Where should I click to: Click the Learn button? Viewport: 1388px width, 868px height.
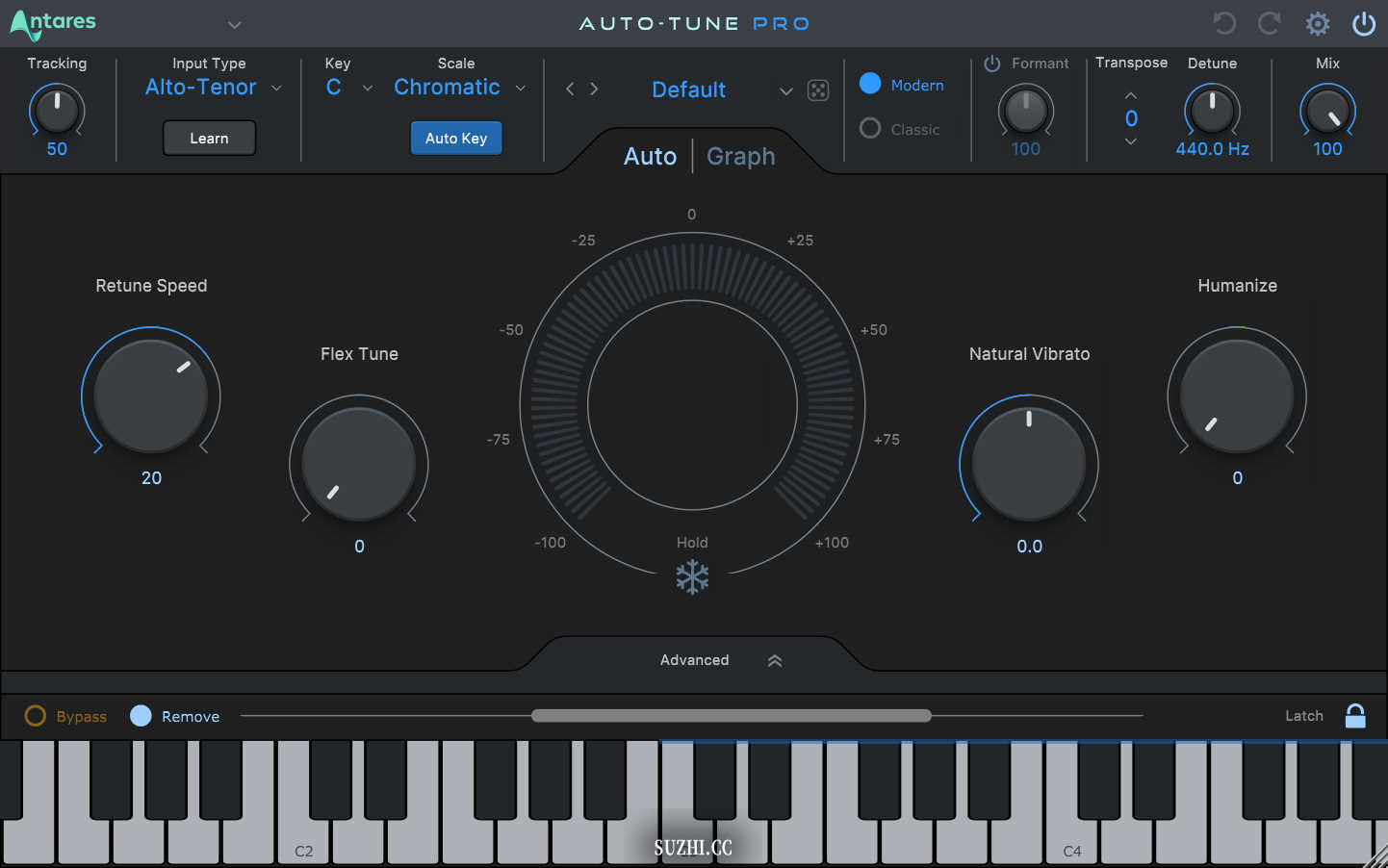point(209,138)
